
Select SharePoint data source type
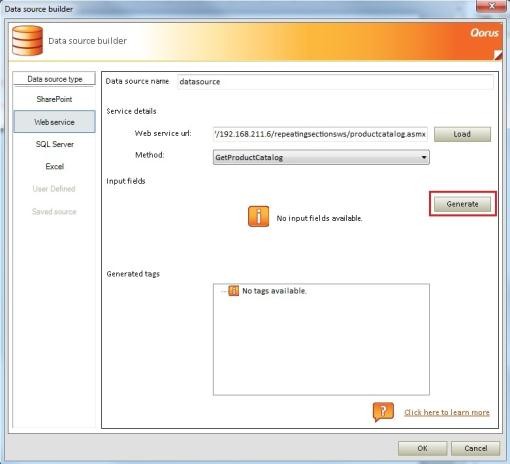(x=54, y=99)
